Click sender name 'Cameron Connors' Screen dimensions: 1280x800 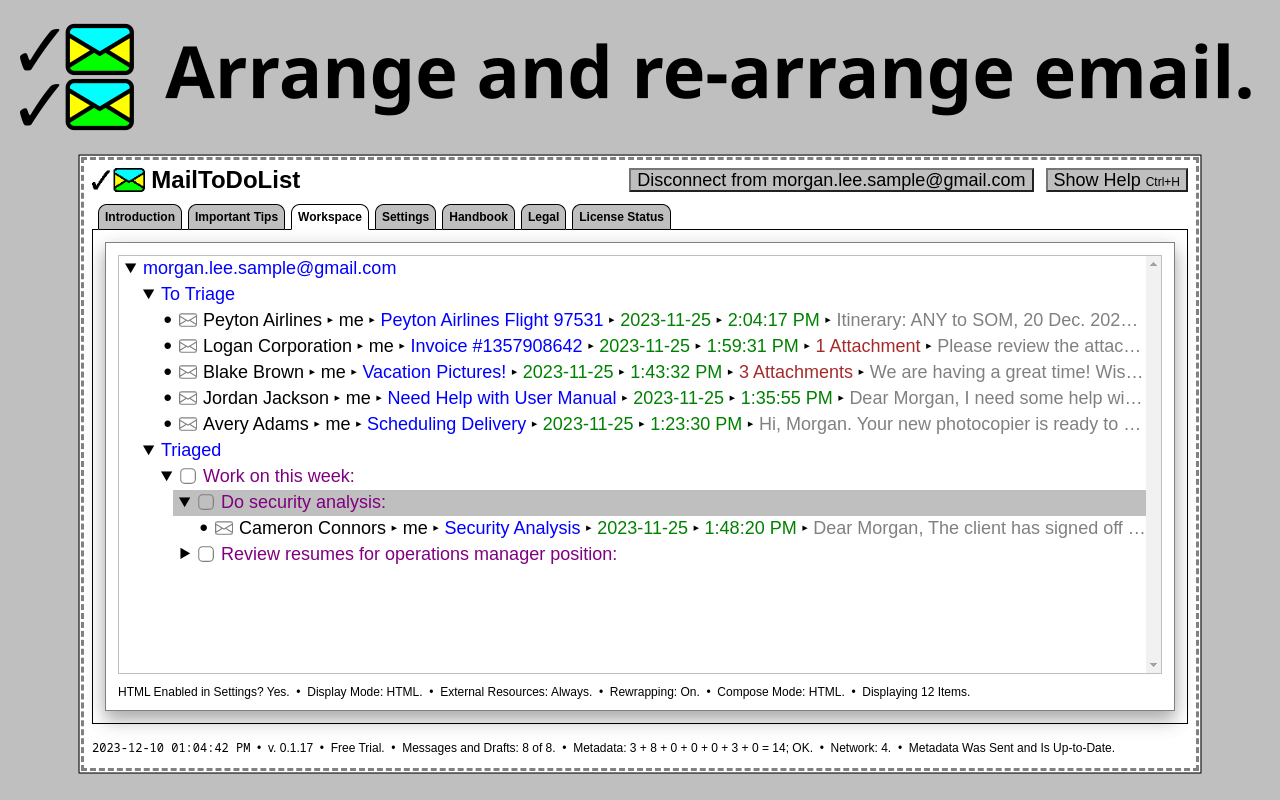[312, 528]
